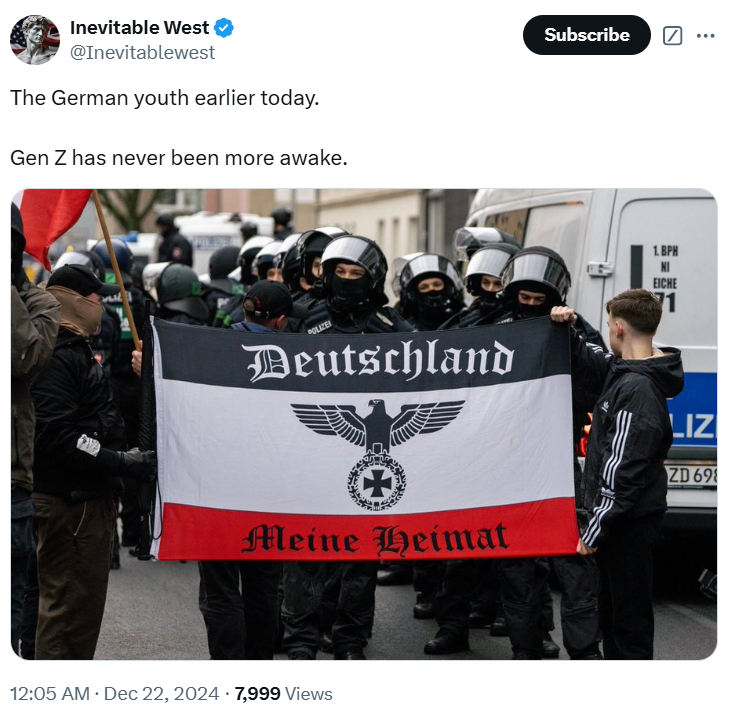Click the striped Adidas jacket in the photo

click(628, 445)
